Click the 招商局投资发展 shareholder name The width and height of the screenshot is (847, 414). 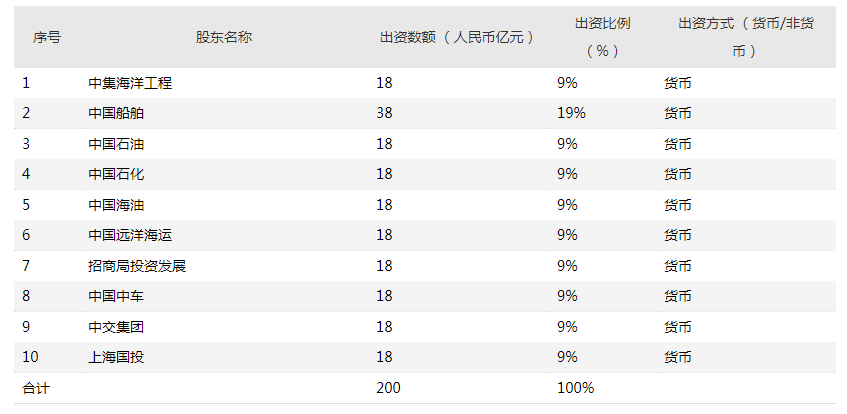point(137,266)
